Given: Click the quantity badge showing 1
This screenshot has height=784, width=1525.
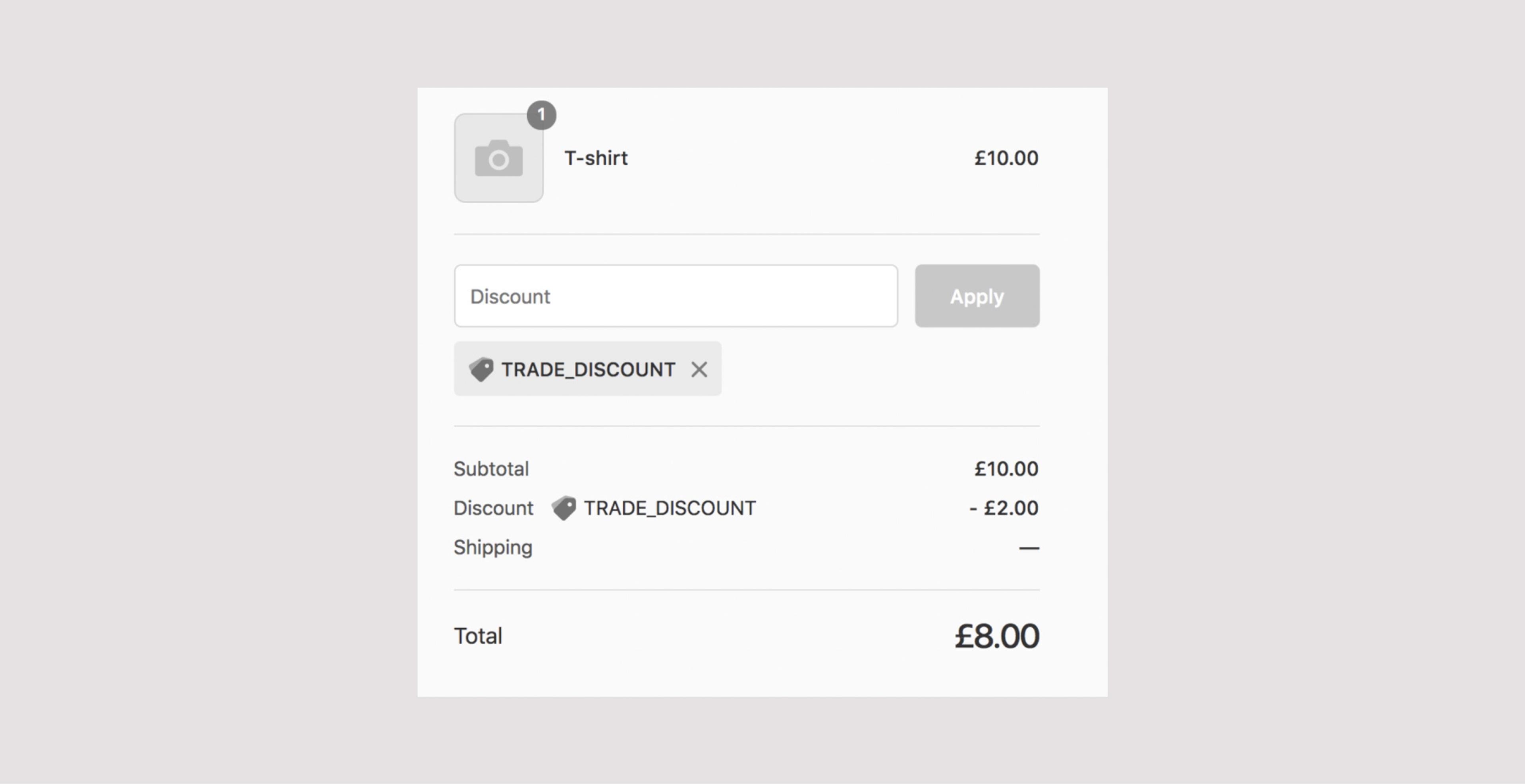Looking at the screenshot, I should click(x=541, y=115).
